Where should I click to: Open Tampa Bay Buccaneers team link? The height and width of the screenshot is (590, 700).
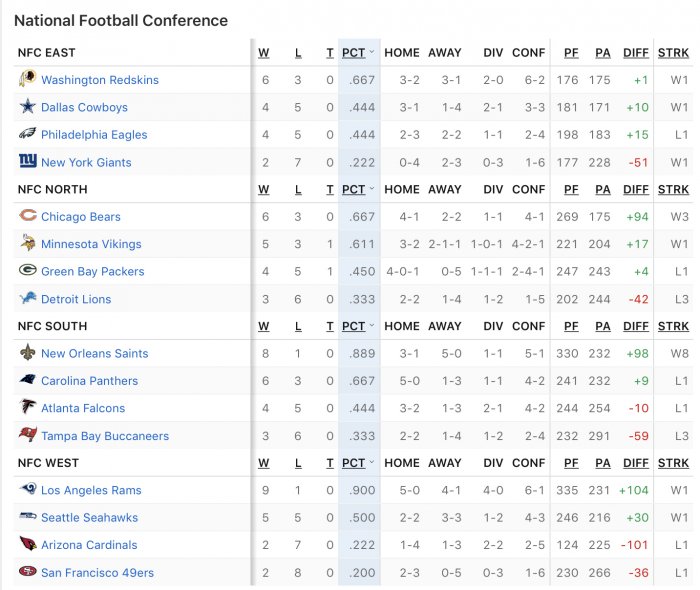(105, 436)
